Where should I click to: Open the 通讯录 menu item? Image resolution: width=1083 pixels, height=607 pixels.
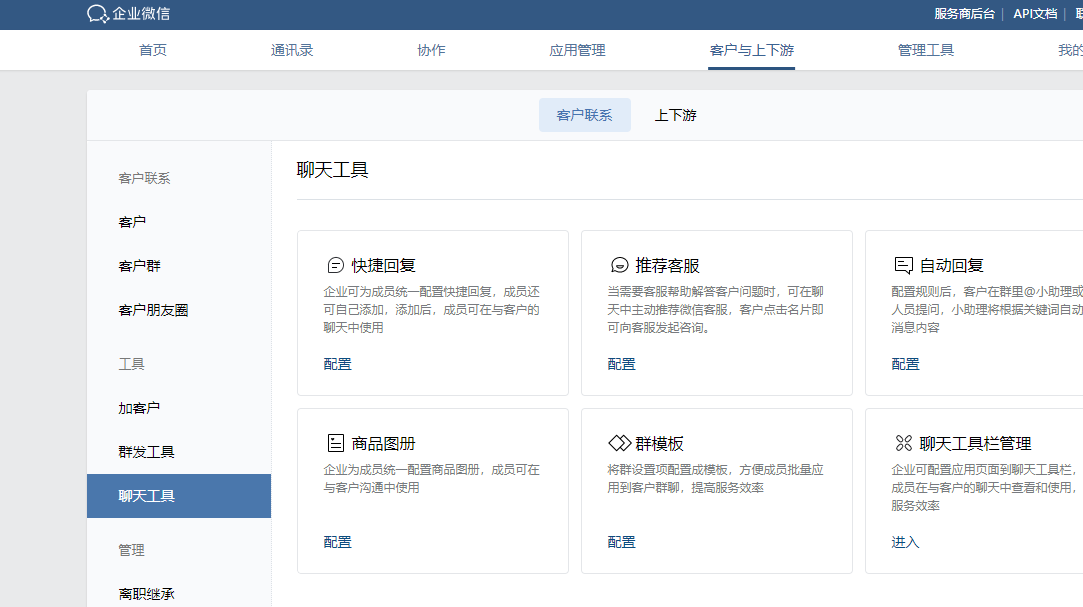point(292,49)
